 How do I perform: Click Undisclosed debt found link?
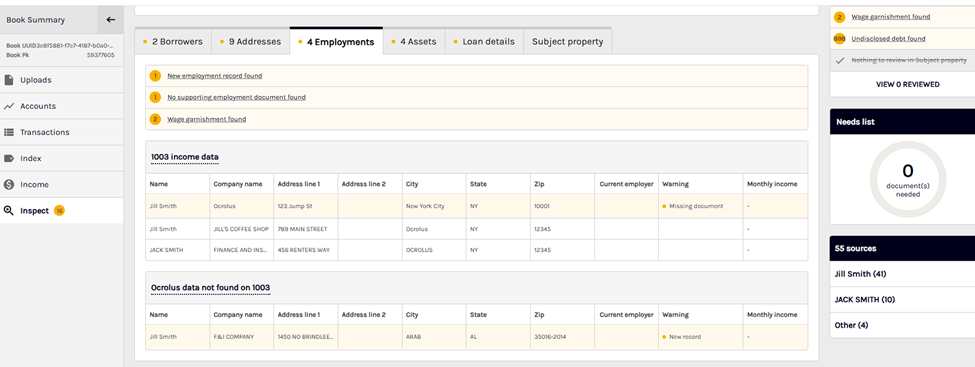click(x=888, y=39)
